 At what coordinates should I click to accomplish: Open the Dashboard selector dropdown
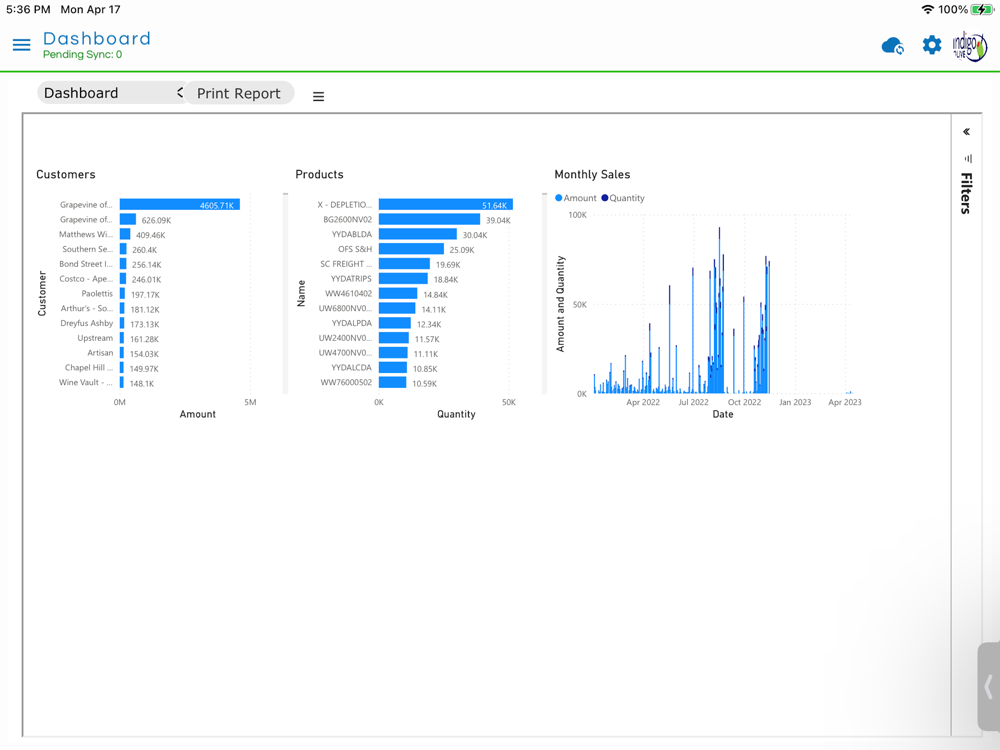(111, 93)
